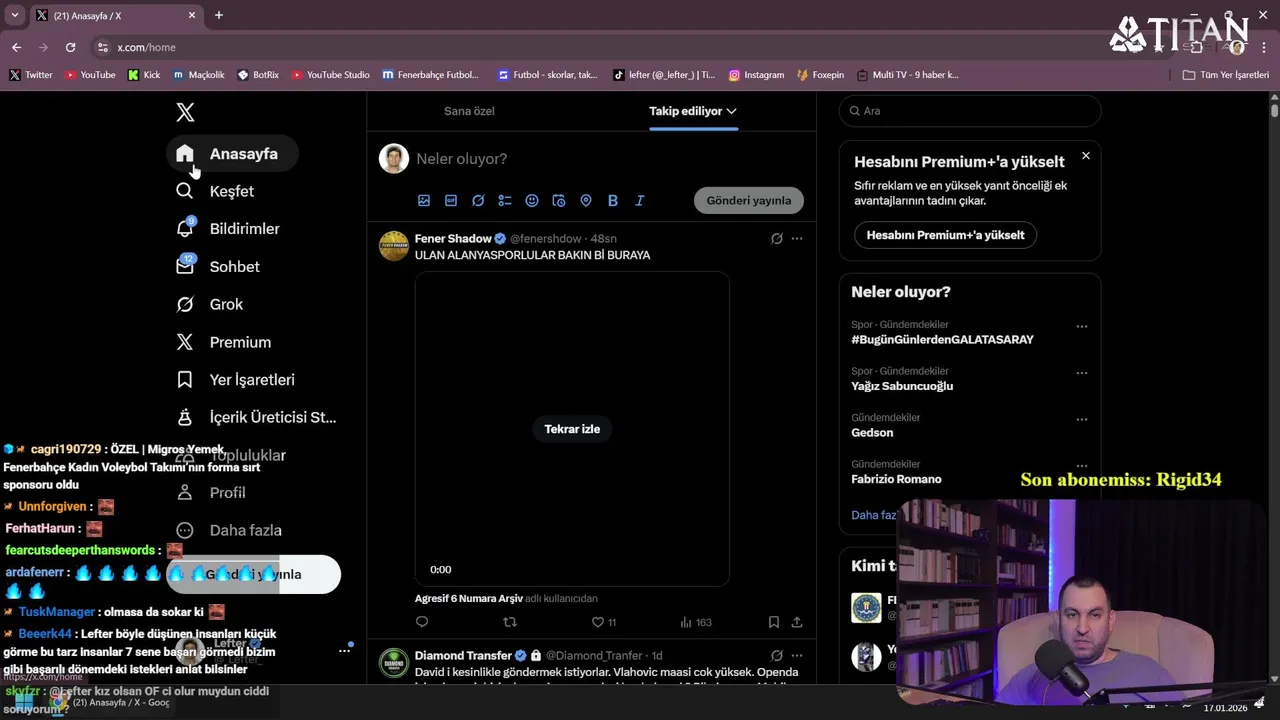Open more options for #BugünGünlerdenGALATASARAY trend
This screenshot has height=720, width=1280.
click(x=1082, y=326)
